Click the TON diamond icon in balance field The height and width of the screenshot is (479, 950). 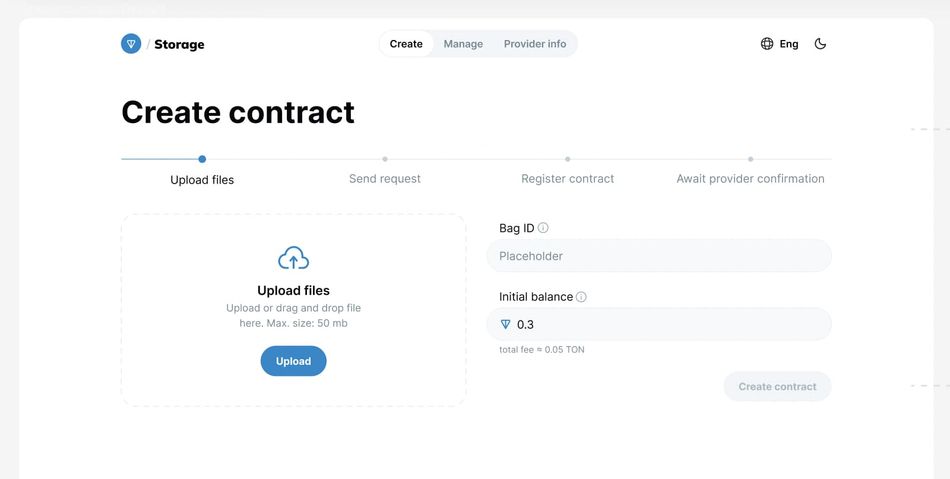coord(505,324)
